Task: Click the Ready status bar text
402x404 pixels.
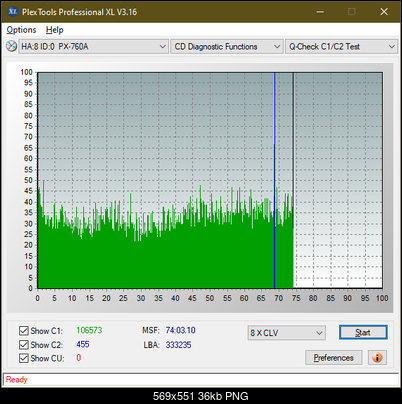Action: coord(17,380)
